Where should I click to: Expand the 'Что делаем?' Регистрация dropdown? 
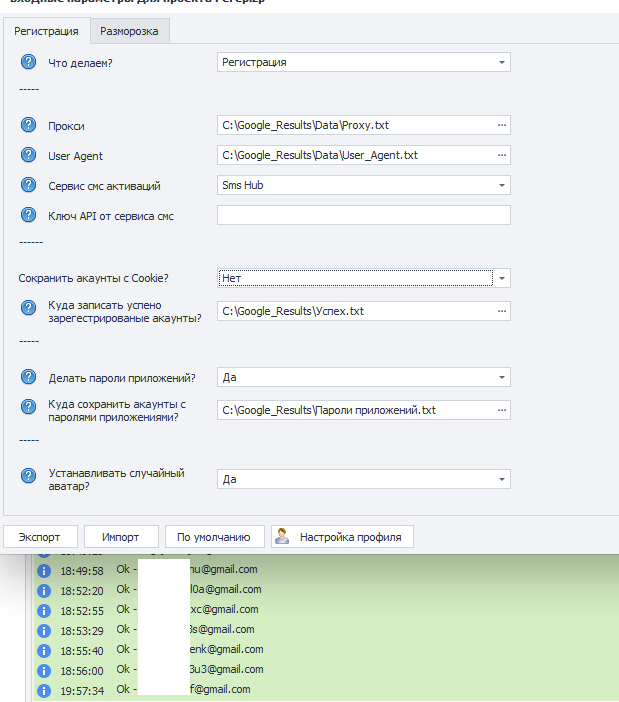click(x=502, y=62)
